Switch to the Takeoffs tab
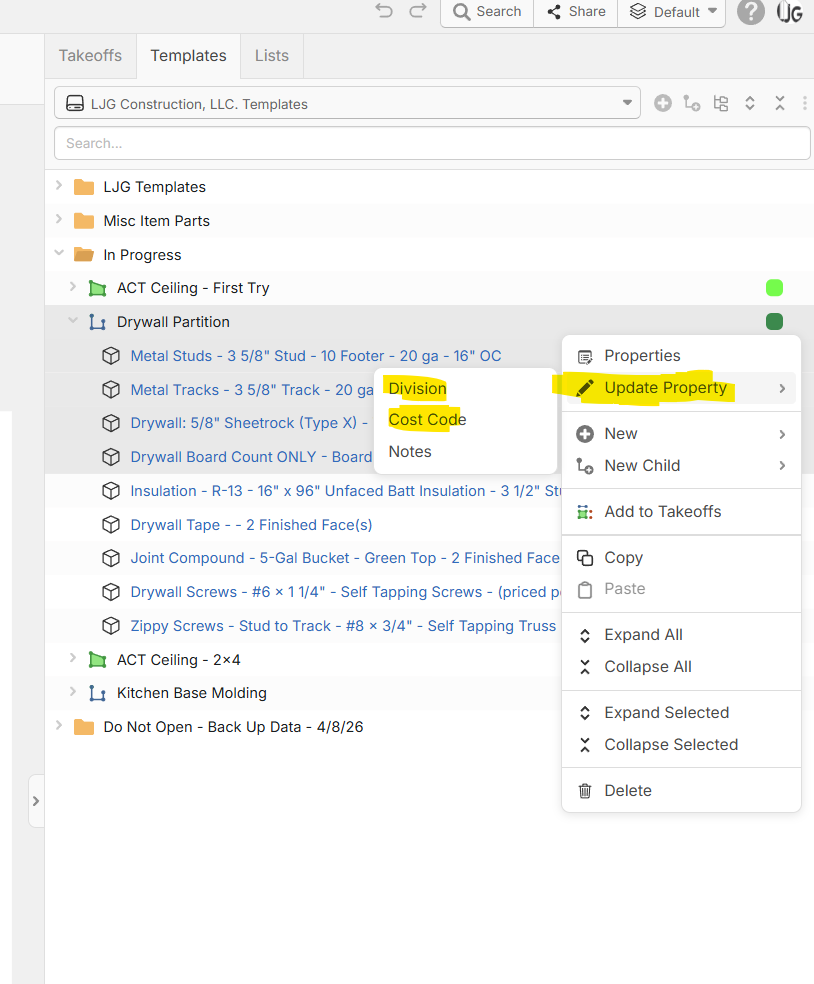This screenshot has height=984, width=814. 90,56
